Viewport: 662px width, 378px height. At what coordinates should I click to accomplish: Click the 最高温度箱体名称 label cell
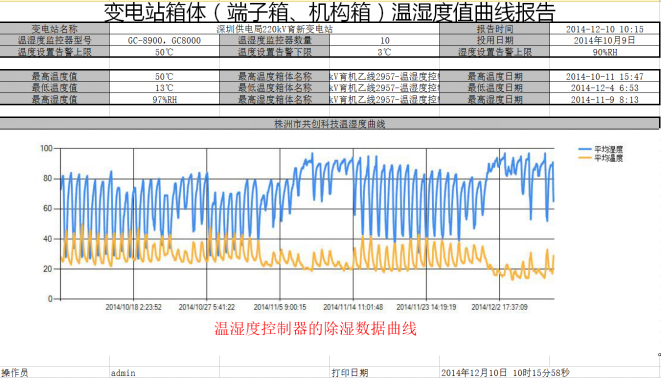(x=274, y=76)
